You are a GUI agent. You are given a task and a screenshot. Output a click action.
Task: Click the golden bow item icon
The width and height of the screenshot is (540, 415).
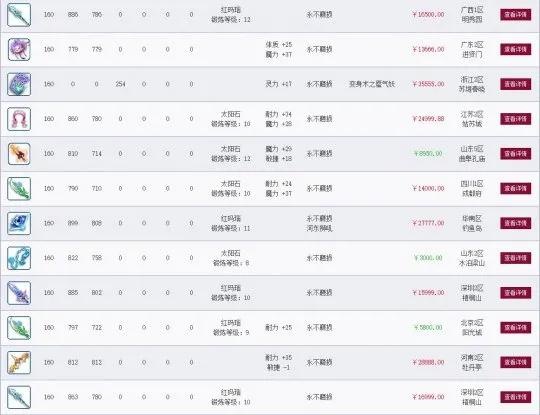(19, 362)
